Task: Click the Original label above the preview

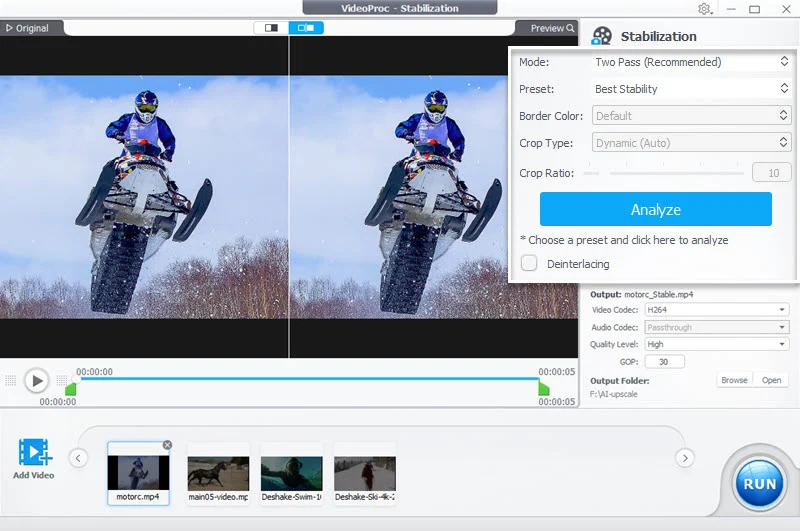Action: 27,28
